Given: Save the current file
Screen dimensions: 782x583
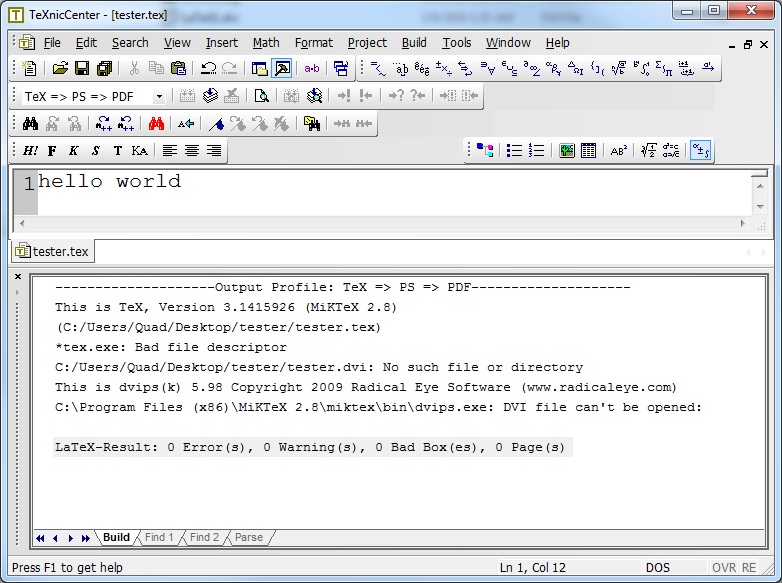Looking at the screenshot, I should point(82,68).
